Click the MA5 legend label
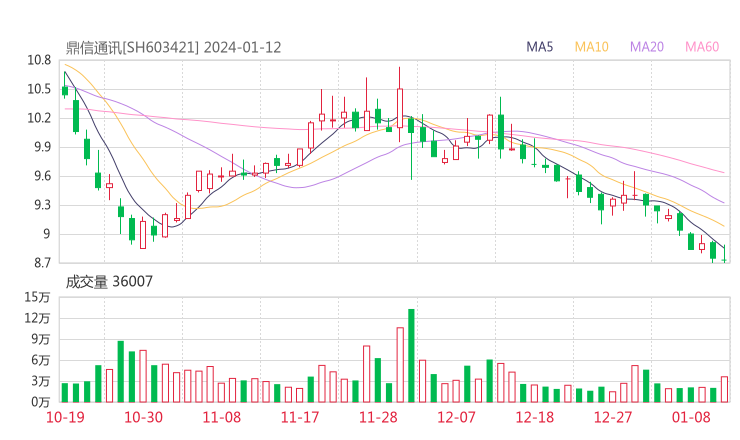The width and height of the screenshot is (740, 440). 539,47
